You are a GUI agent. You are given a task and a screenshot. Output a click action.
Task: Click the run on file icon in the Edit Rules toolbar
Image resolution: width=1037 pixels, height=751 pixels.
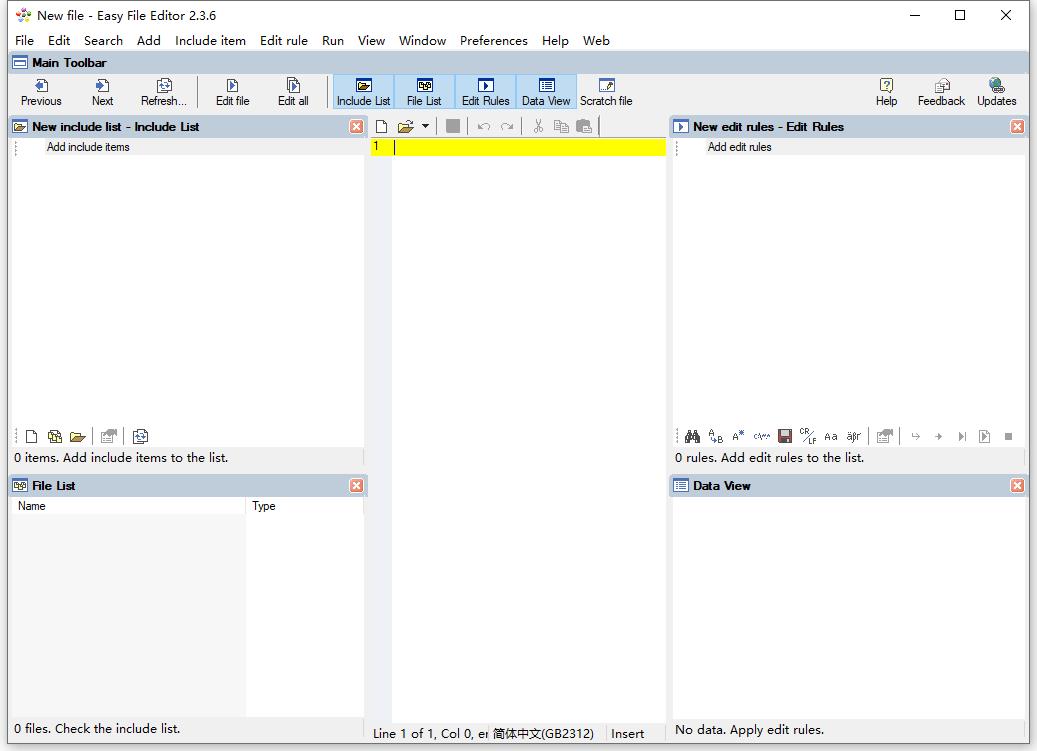(985, 436)
